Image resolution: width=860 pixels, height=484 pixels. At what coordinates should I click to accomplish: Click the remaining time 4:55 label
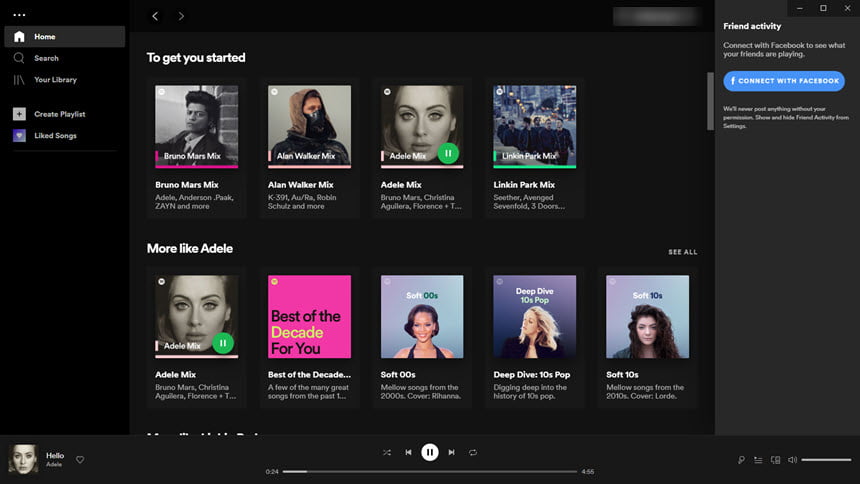[588, 471]
